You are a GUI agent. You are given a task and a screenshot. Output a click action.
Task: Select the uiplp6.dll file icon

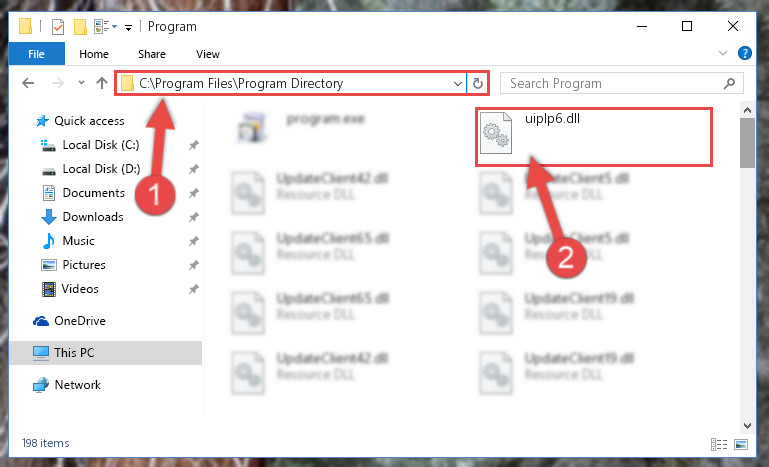coord(495,132)
